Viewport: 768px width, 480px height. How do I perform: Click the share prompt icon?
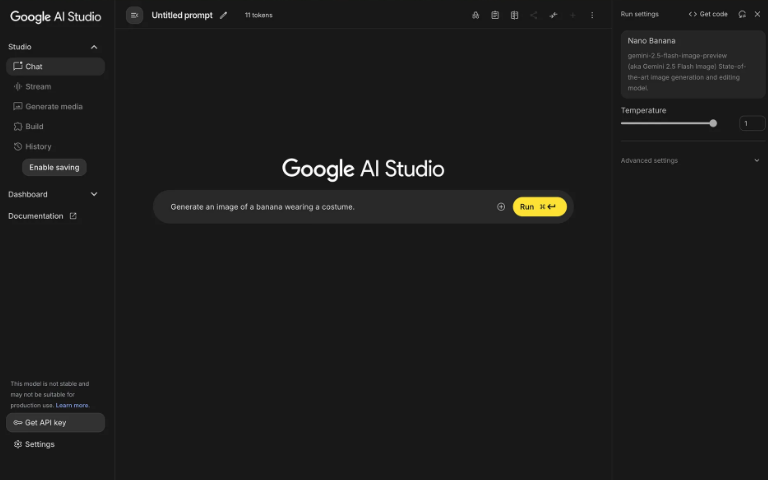tap(533, 15)
